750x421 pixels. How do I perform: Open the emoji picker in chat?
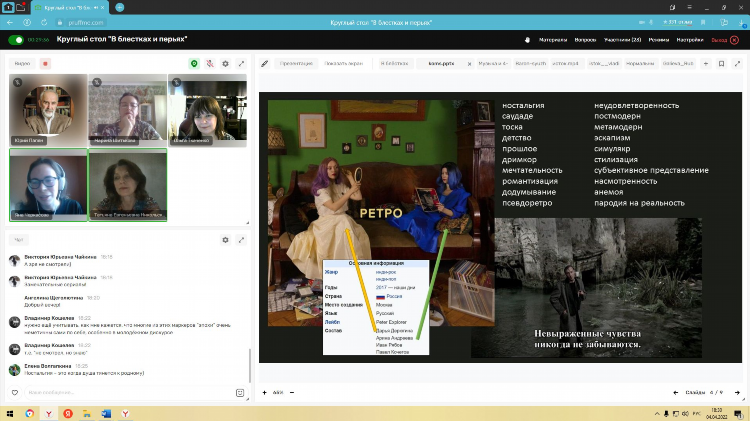click(x=240, y=393)
